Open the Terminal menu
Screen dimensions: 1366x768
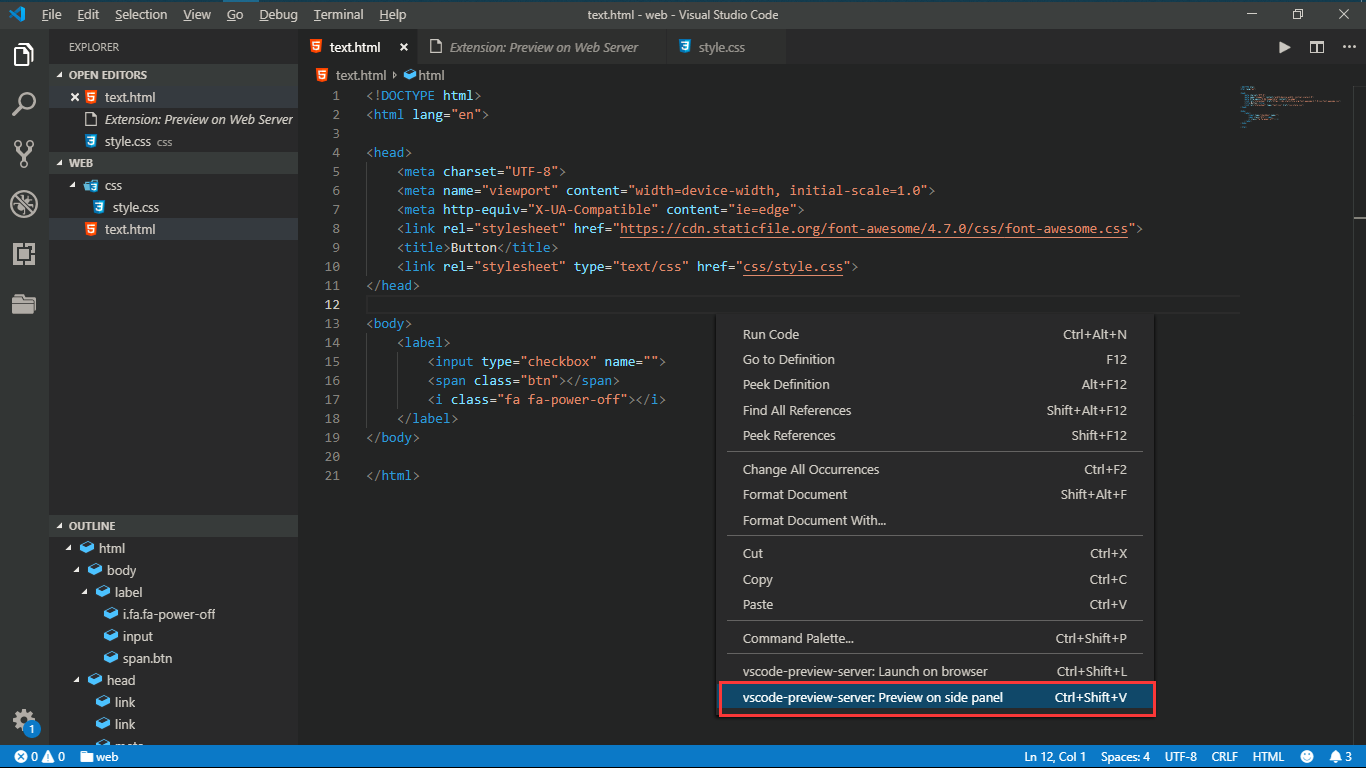337,14
